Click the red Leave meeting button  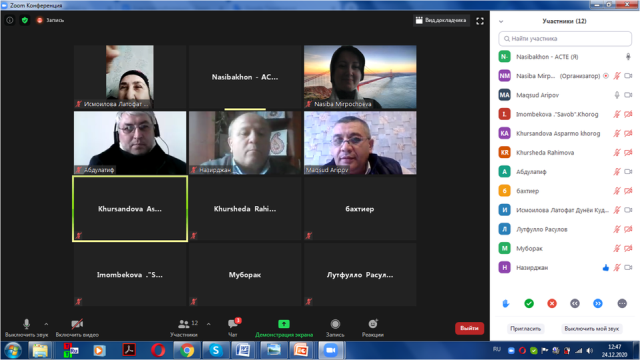pos(469,328)
